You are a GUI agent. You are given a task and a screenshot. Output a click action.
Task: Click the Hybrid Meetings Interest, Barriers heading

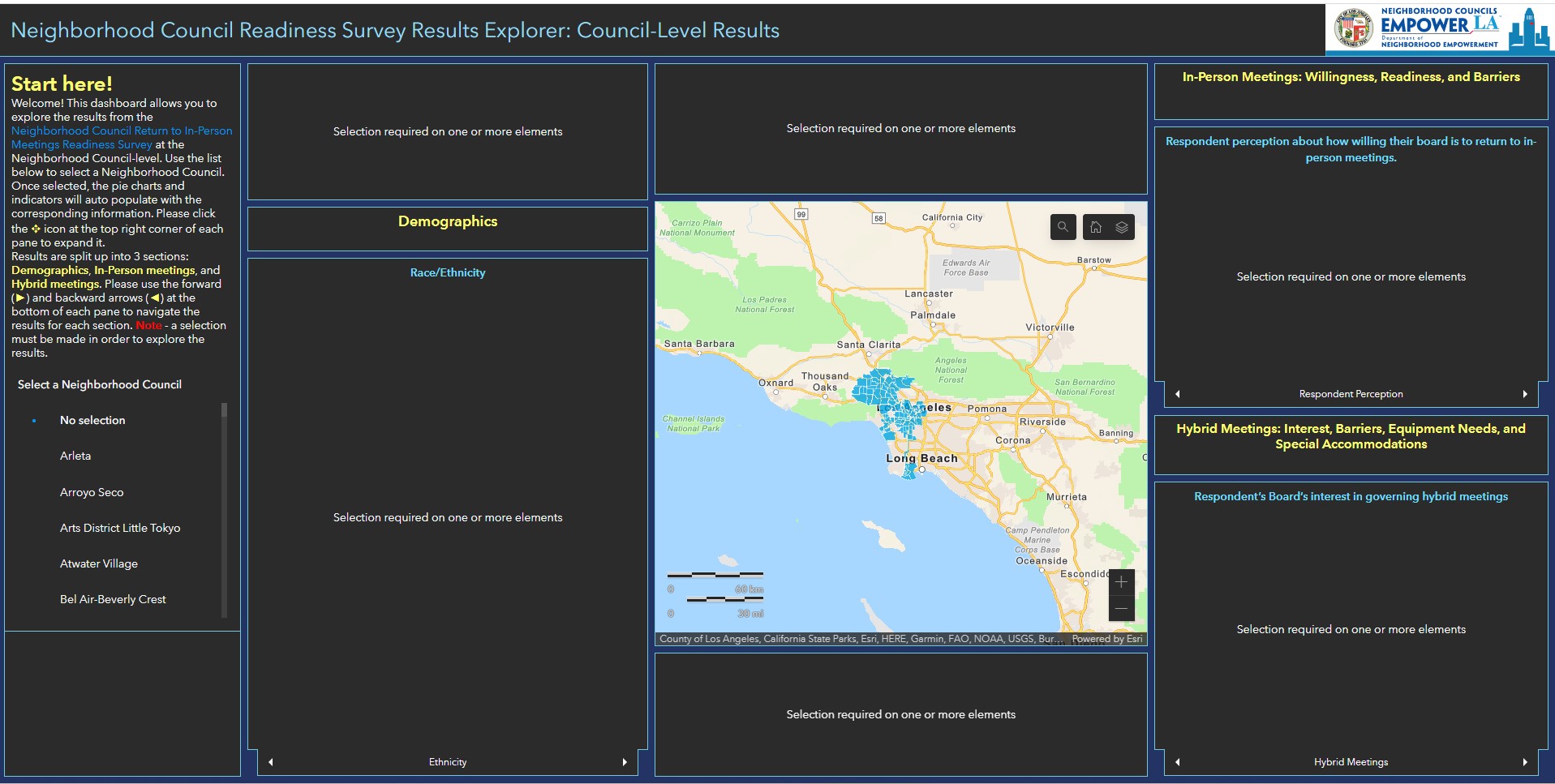tap(1351, 436)
